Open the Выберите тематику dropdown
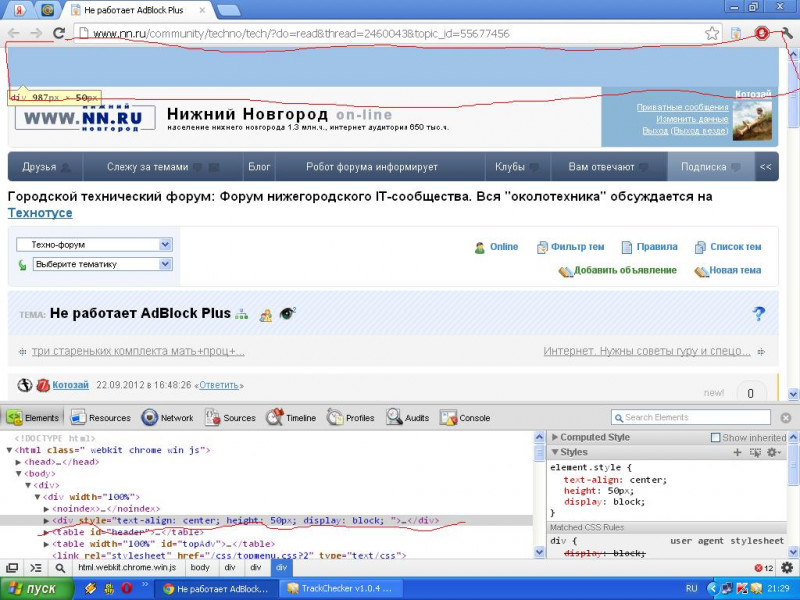This screenshot has width=800, height=600. point(103,264)
